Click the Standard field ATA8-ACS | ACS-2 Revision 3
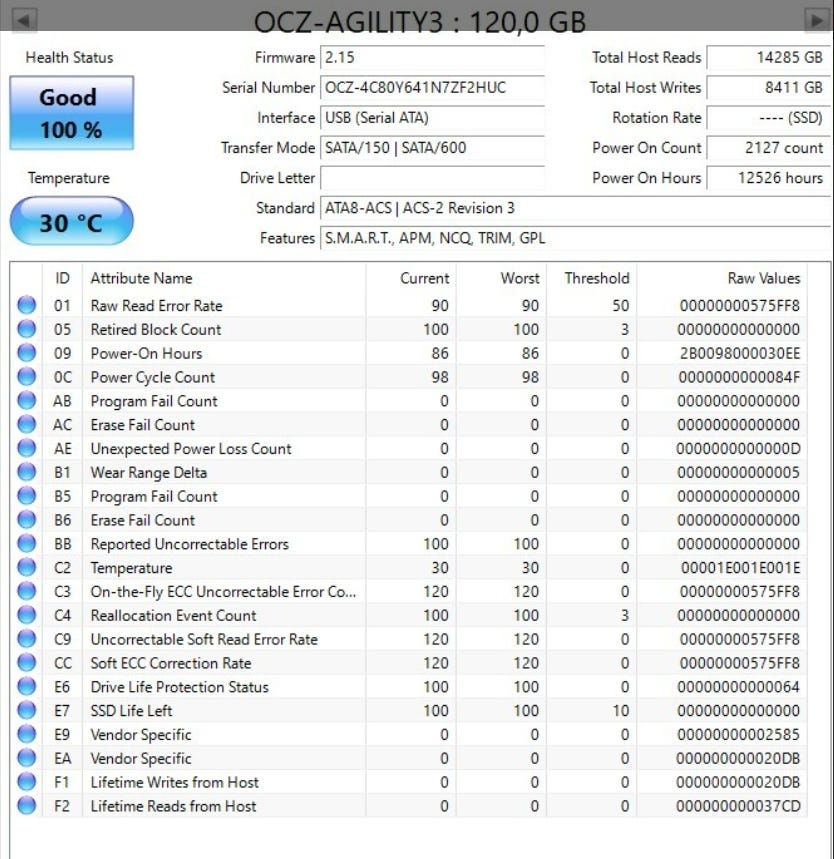The image size is (834, 859). click(575, 208)
